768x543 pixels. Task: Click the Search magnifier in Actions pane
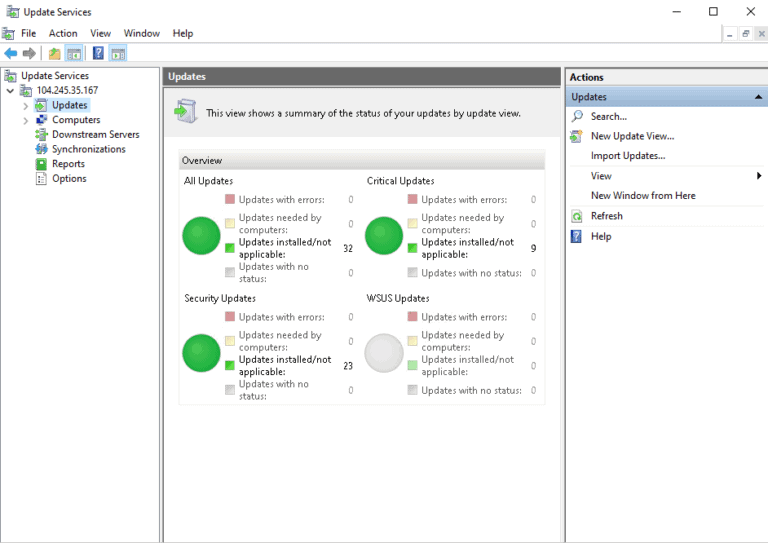(577, 117)
